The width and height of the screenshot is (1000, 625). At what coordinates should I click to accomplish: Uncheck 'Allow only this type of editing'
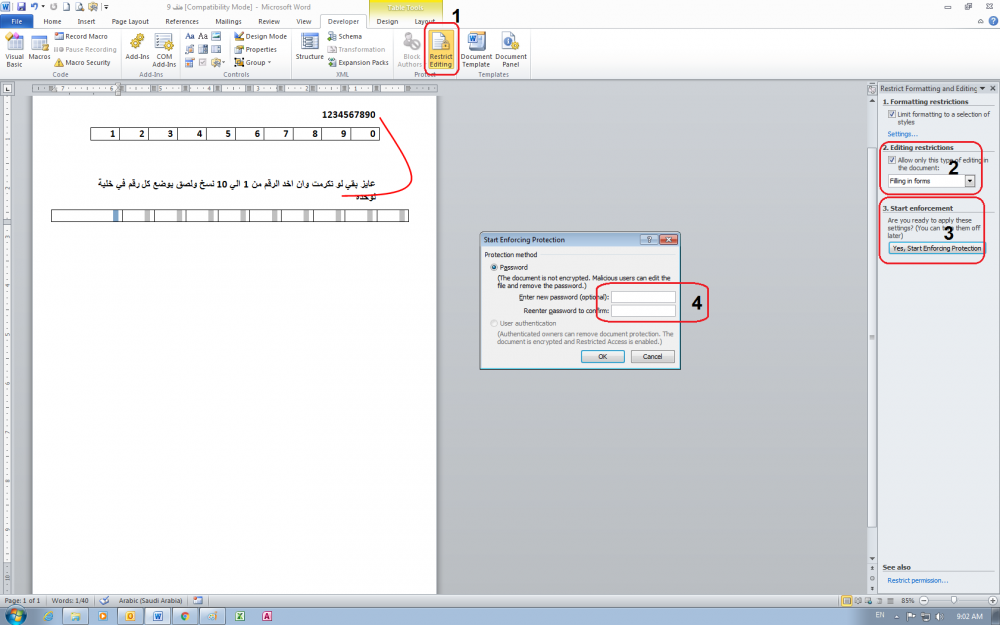pos(891,160)
